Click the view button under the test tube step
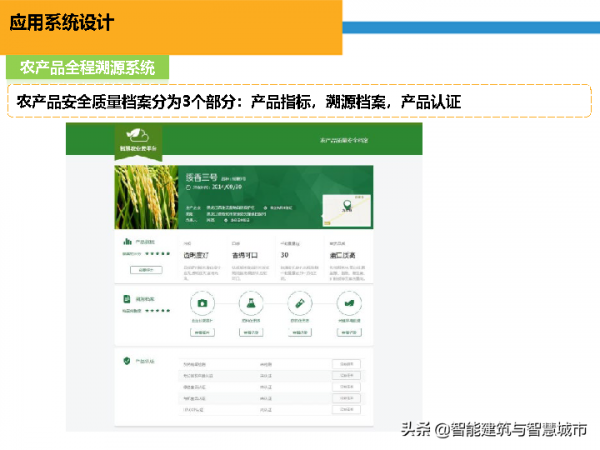This screenshot has width=600, height=450. [x=300, y=333]
